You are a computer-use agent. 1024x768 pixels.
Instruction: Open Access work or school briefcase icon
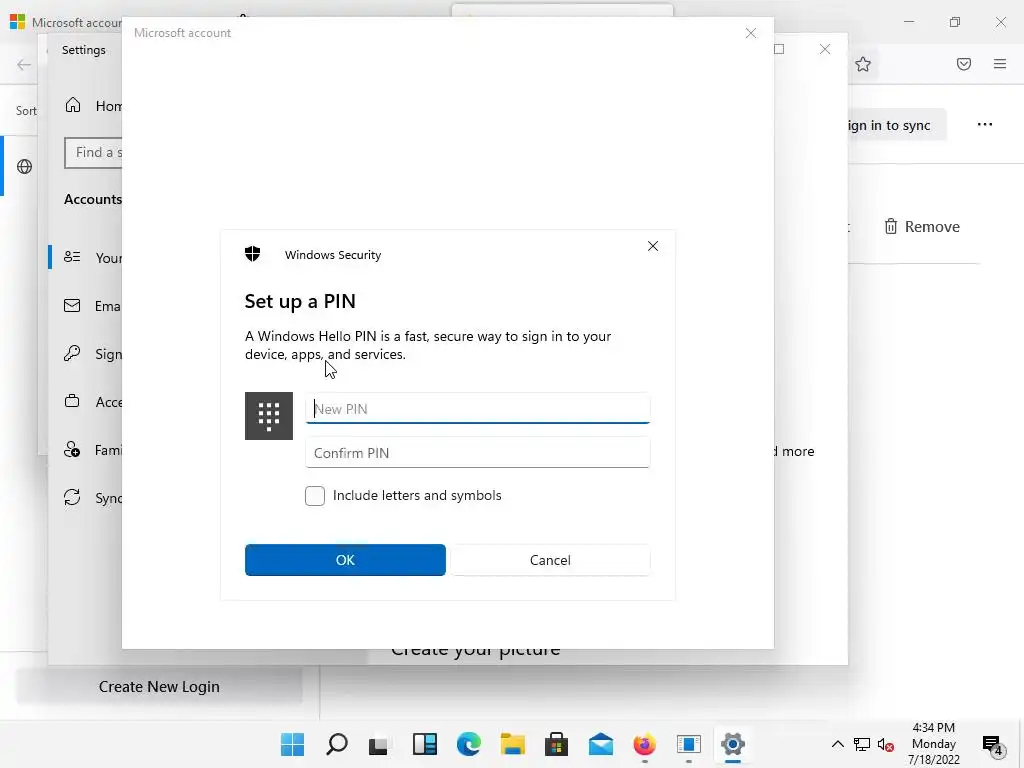[x=72, y=402]
